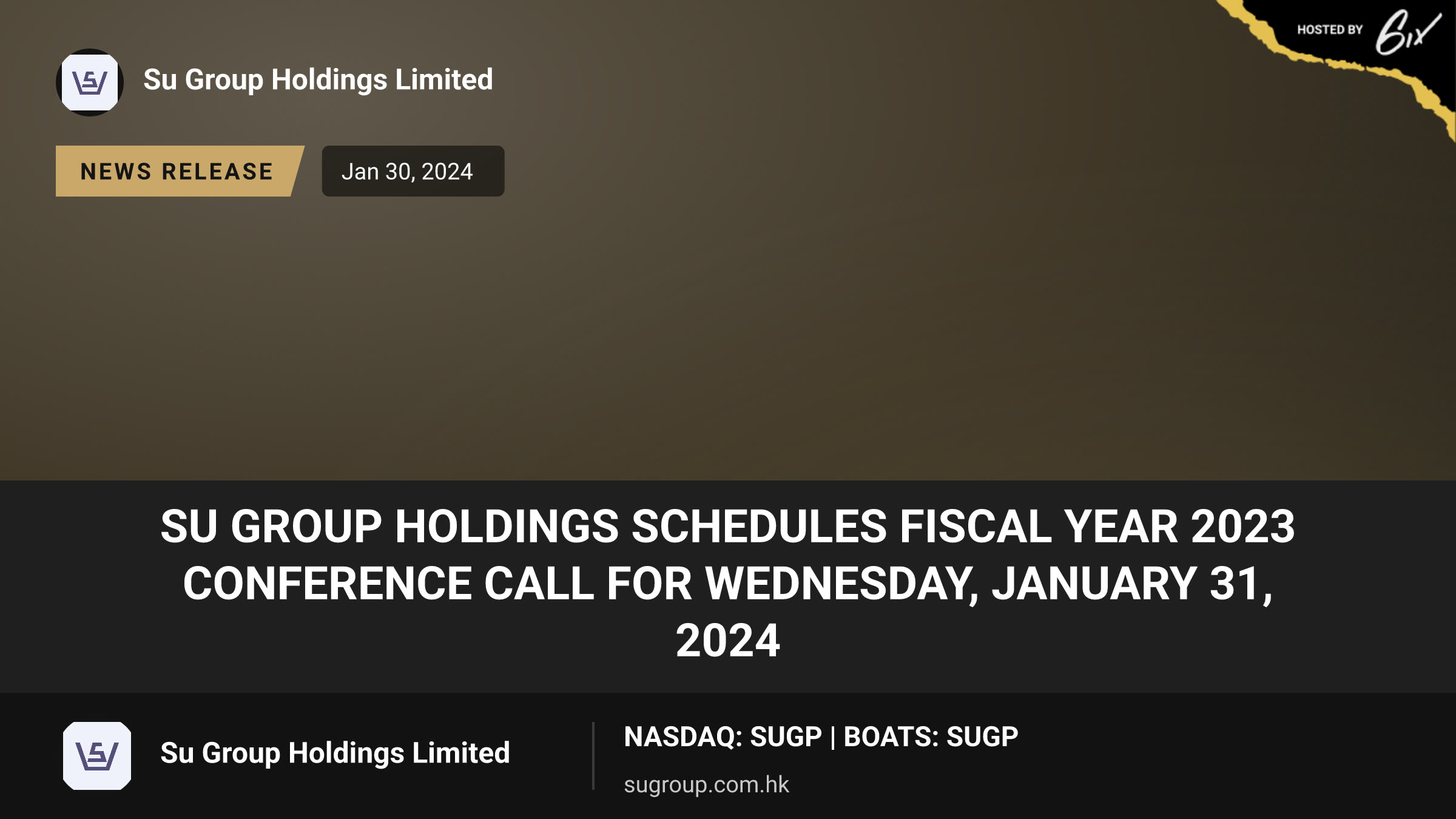The image size is (1456, 819).
Task: Click the top Su Group Holdings Limited title
Action: click(318, 80)
